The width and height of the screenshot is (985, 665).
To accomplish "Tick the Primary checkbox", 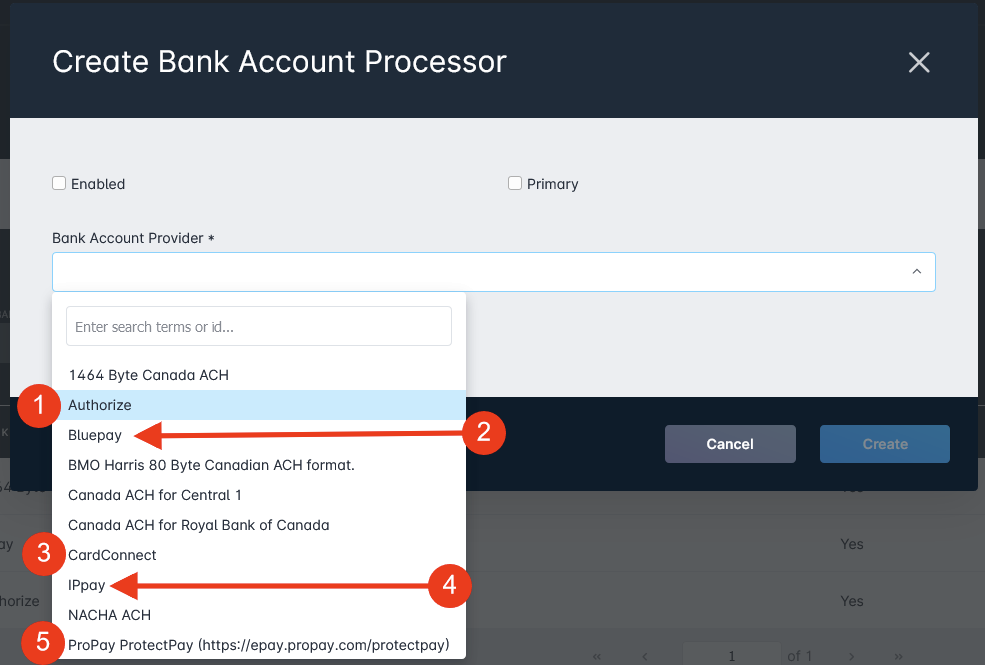I will click(514, 183).
